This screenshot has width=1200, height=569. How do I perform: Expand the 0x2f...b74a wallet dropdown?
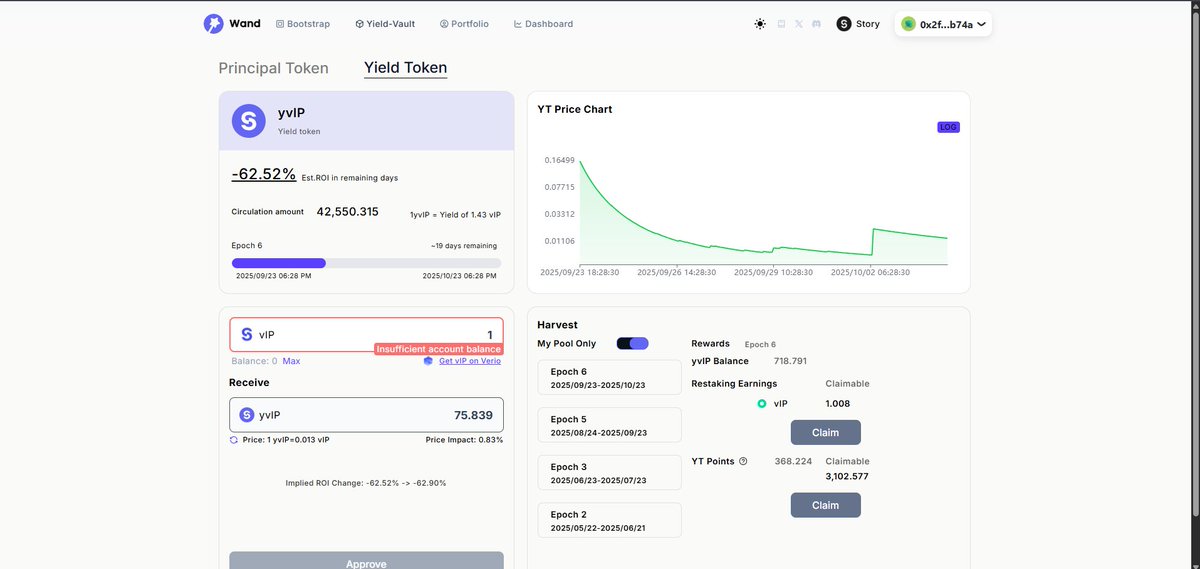click(x=943, y=24)
